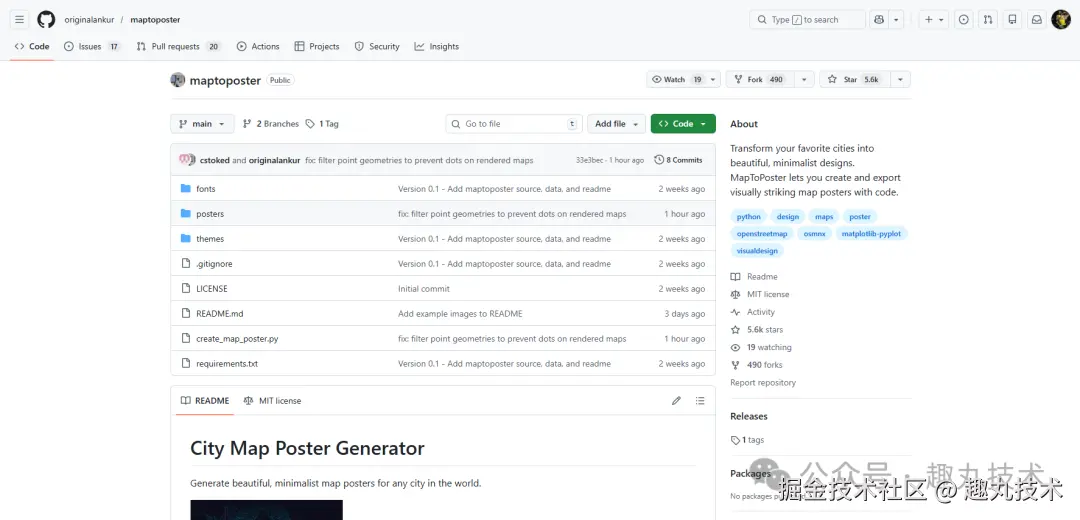Image resolution: width=1080 pixels, height=520 pixels.
Task: Select the python topic tag
Action: (749, 216)
